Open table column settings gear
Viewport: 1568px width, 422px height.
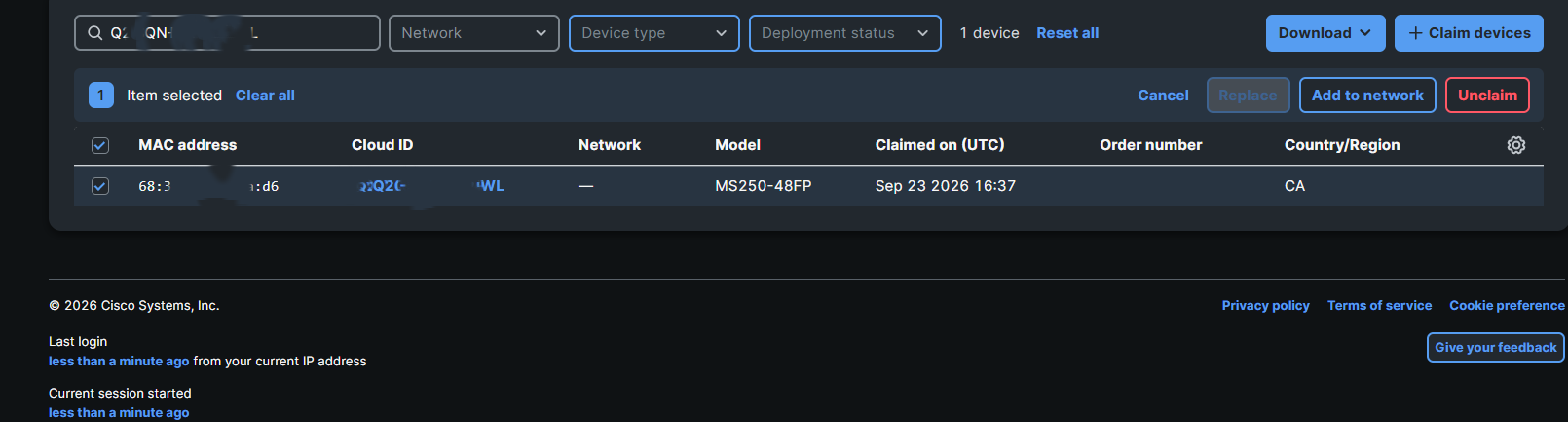coord(1516,145)
